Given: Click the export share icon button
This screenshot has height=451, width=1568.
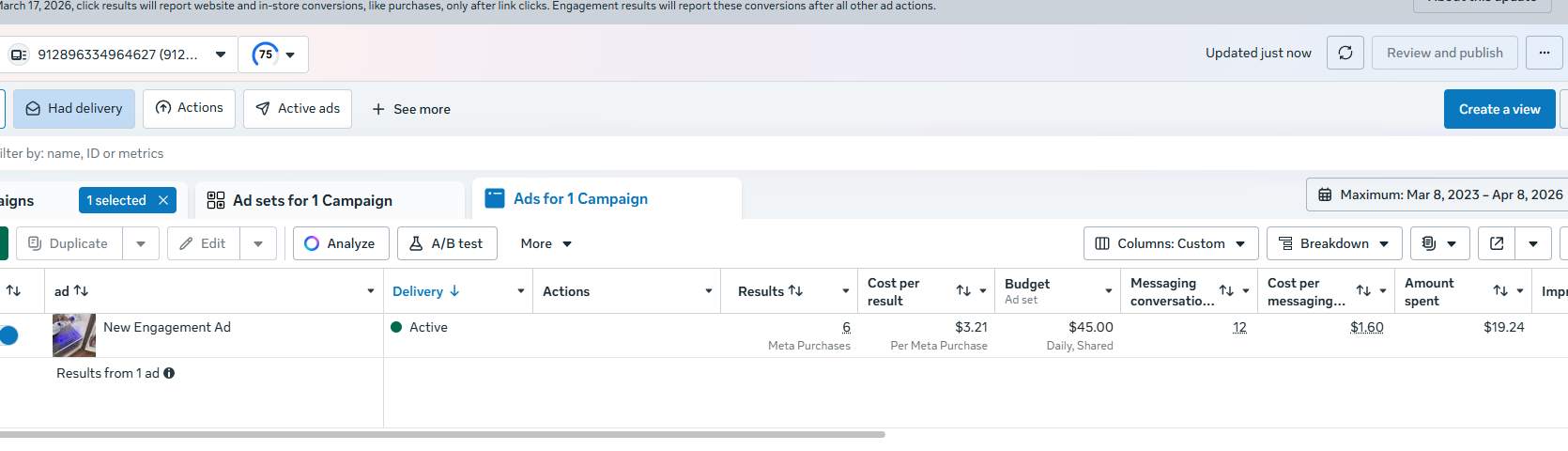Looking at the screenshot, I should click(1497, 243).
